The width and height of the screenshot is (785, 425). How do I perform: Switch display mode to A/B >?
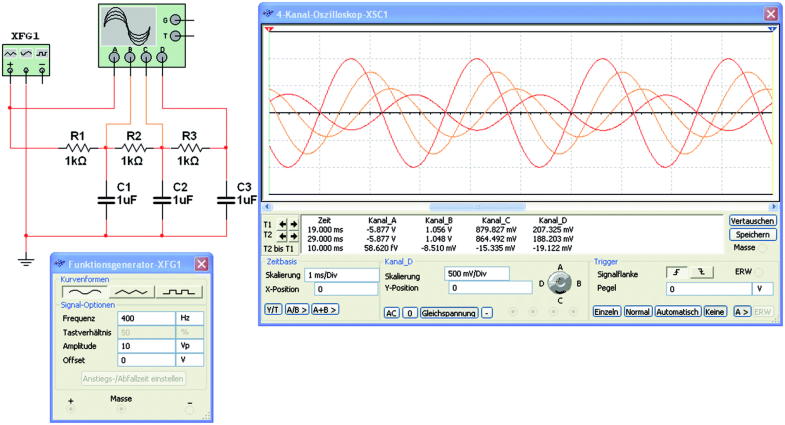pyautogui.click(x=296, y=310)
